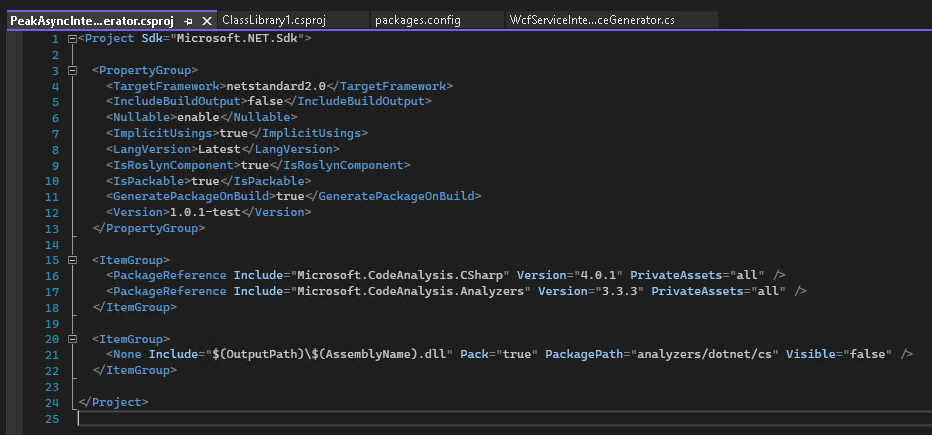Click the Pack "true" attribute value
This screenshot has width=932, height=435.
[x=515, y=354]
